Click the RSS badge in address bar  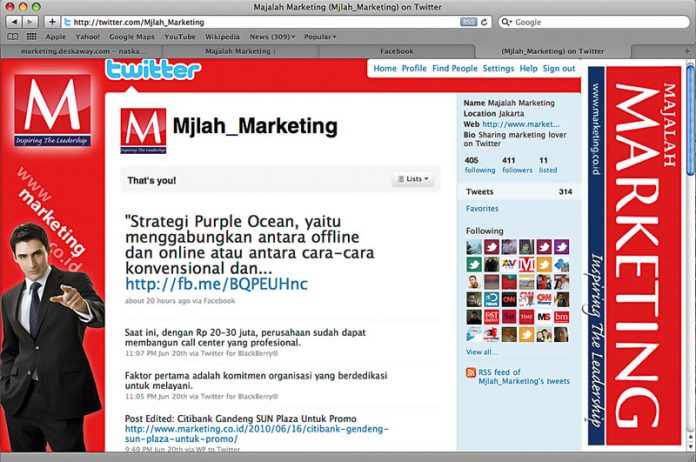469,21
